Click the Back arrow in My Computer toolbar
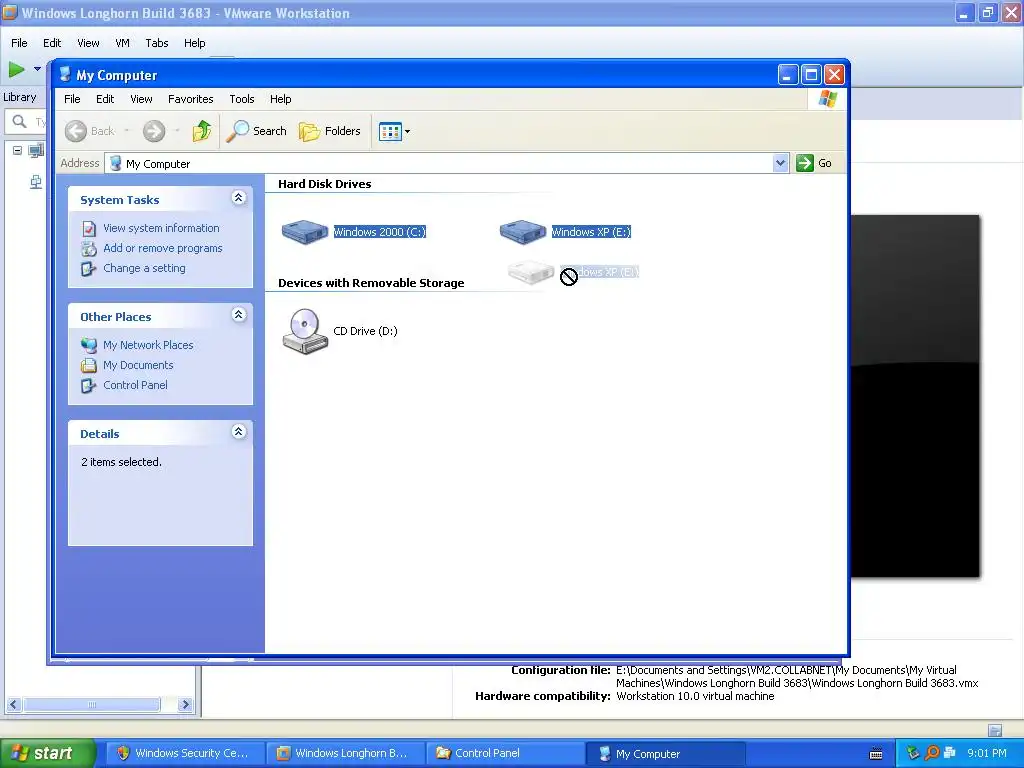 point(76,131)
